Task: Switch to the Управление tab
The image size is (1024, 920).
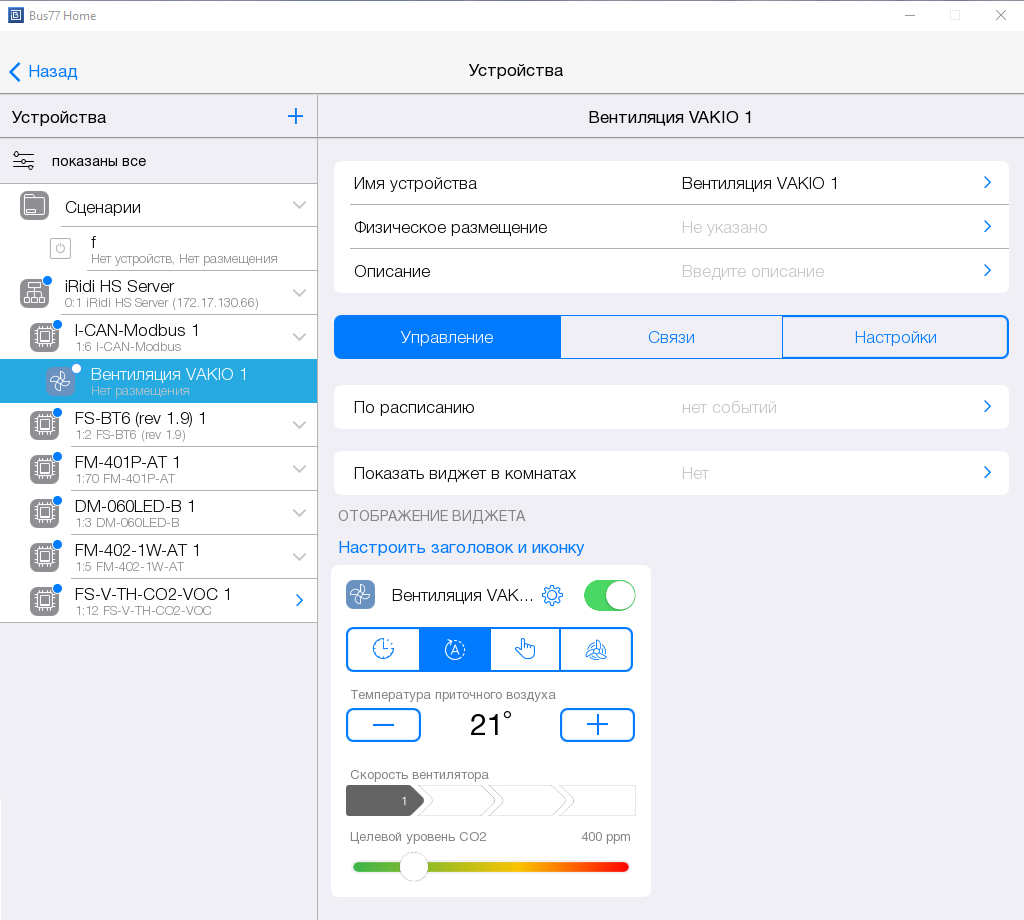Action: (x=447, y=337)
